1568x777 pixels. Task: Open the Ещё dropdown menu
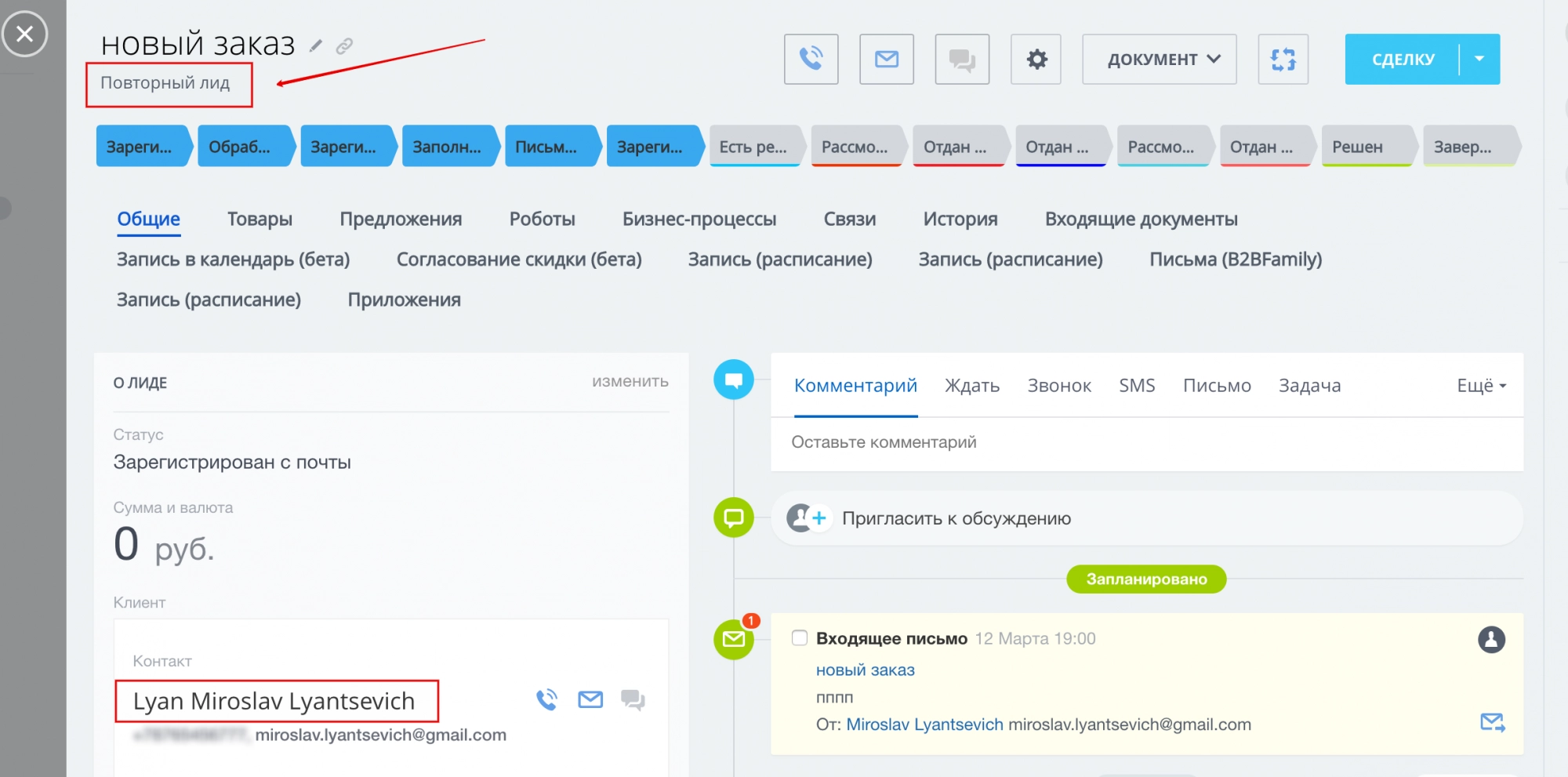pos(1480,386)
